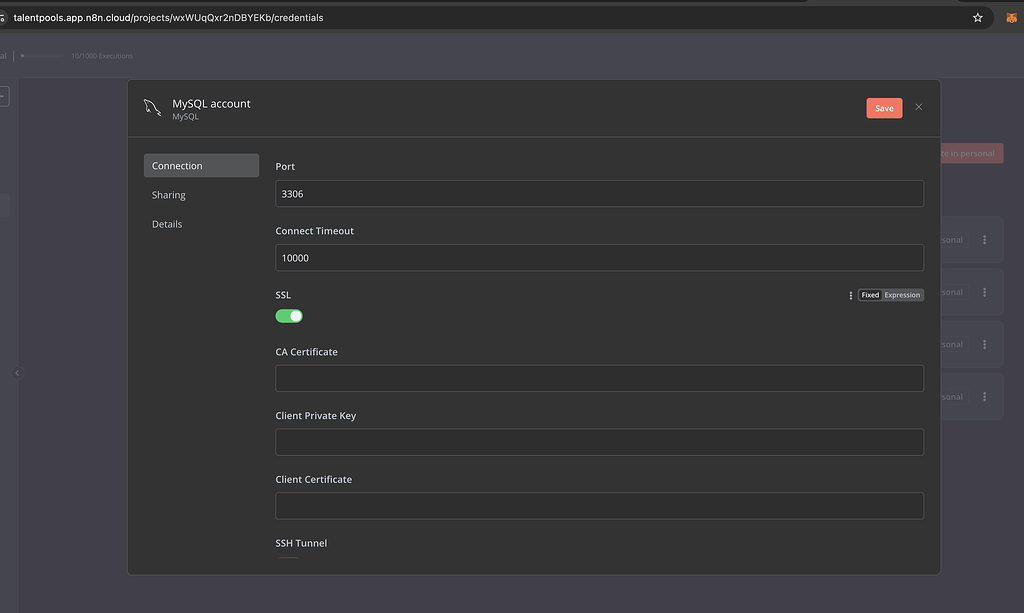Switch SSL value back to Fixed mode

869,294
